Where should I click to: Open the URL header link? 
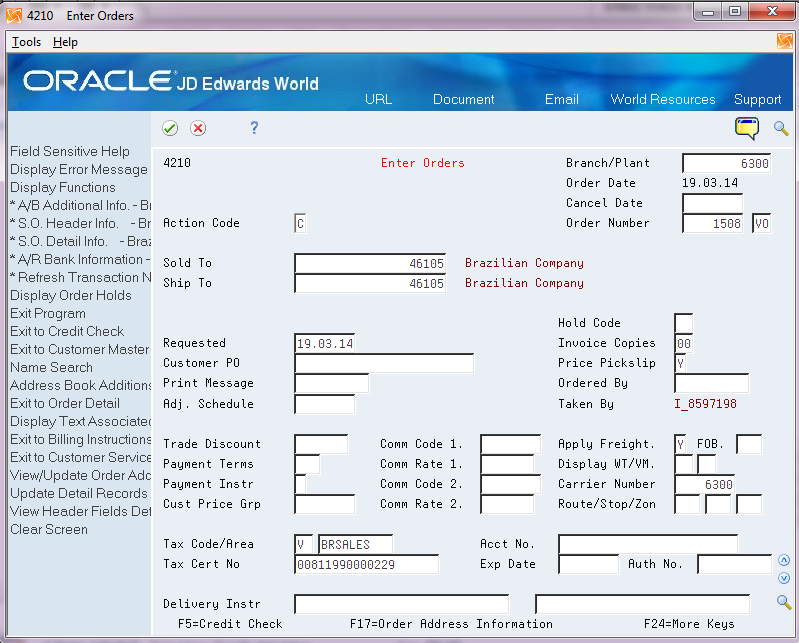pos(379,99)
